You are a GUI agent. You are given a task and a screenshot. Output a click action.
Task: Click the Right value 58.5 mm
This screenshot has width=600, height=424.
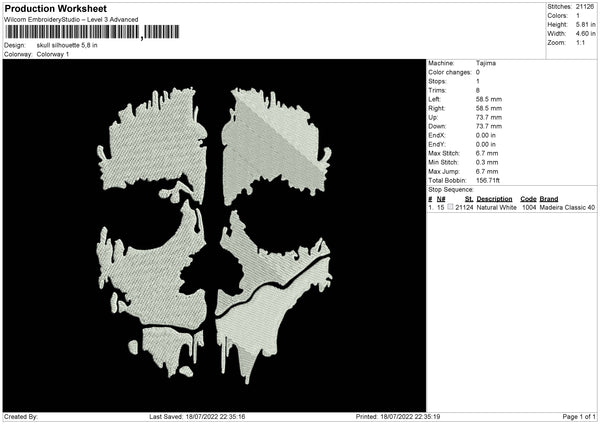tap(489, 109)
